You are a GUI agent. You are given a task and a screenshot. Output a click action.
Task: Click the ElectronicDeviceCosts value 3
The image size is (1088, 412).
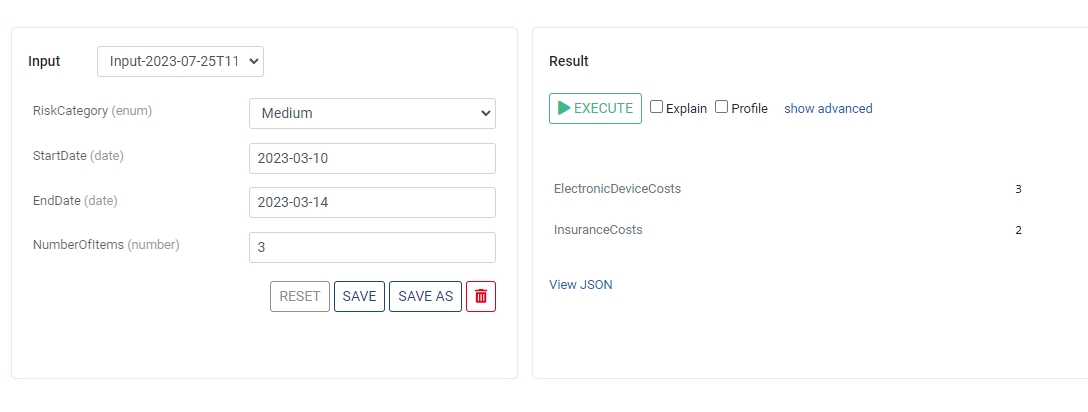[x=1018, y=188]
